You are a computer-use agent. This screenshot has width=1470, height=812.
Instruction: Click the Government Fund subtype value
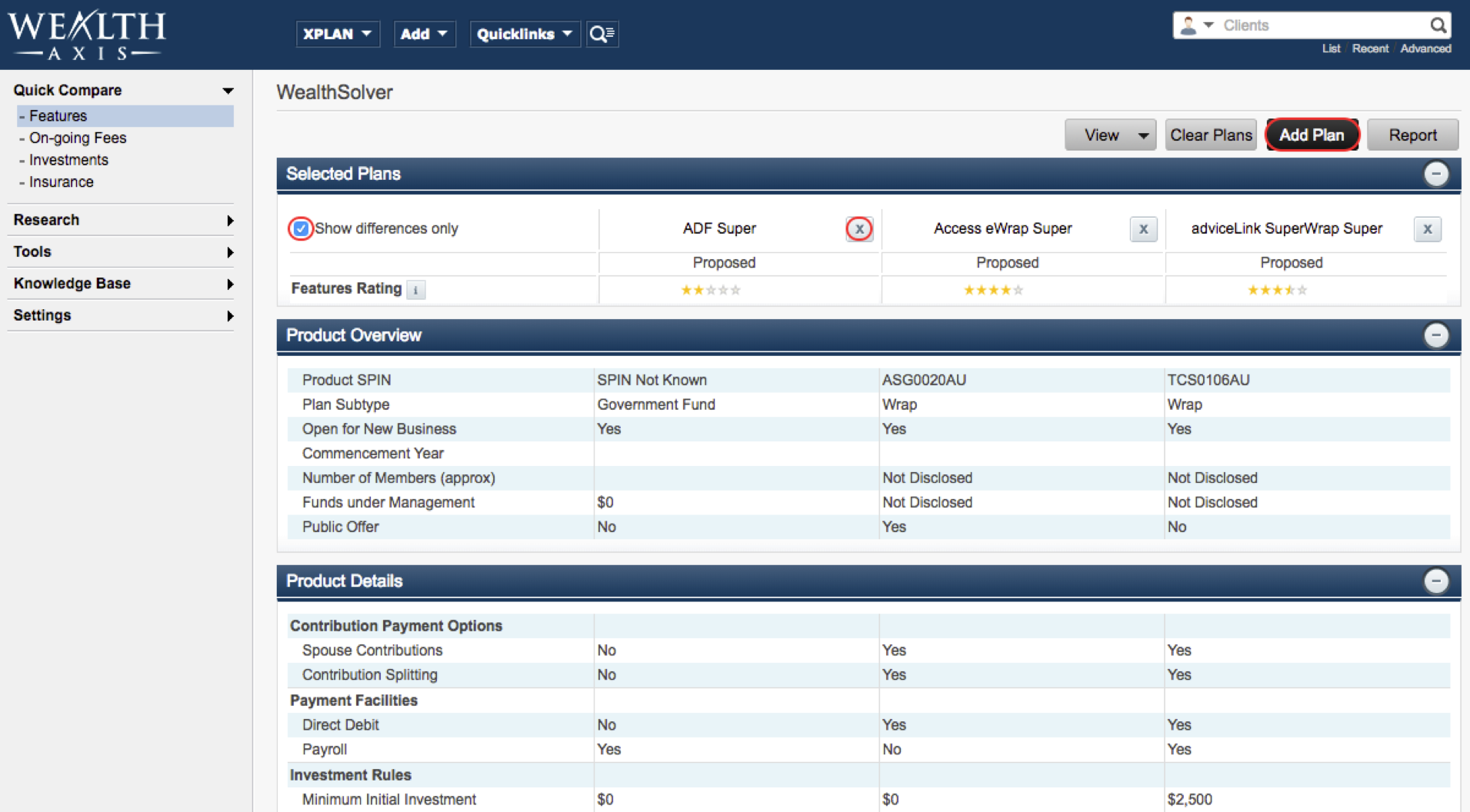coord(656,404)
